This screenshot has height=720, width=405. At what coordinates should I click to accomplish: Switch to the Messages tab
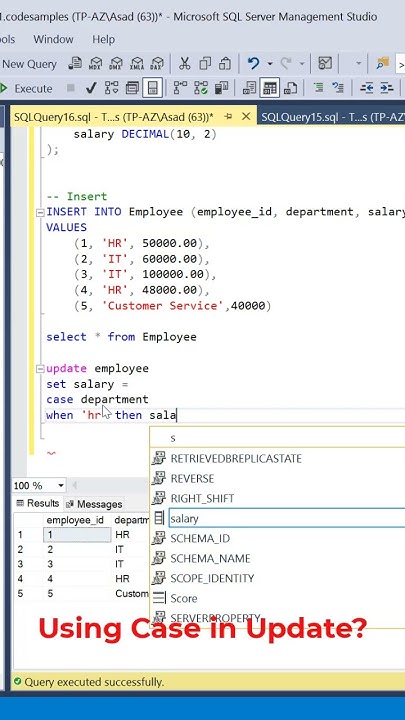[94, 504]
